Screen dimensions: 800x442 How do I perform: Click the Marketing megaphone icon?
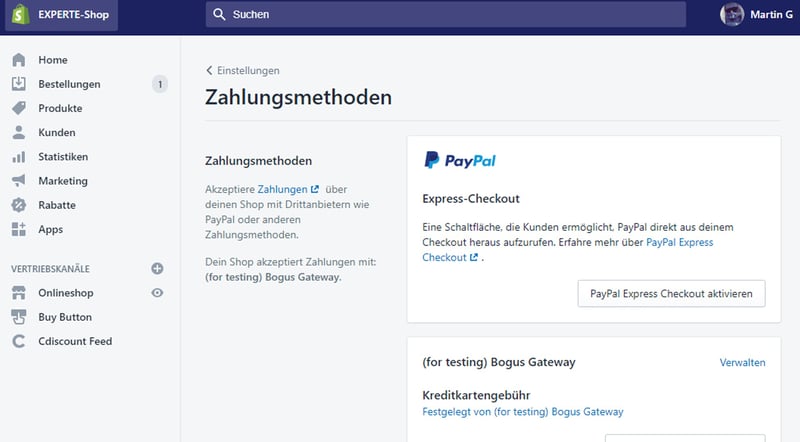point(19,181)
